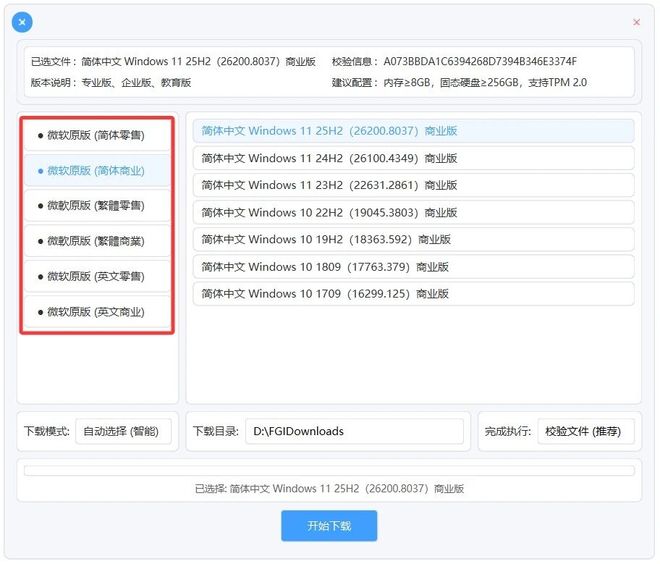Click the blue round logo icon top-left
The height and width of the screenshot is (564, 660).
click(x=21, y=22)
